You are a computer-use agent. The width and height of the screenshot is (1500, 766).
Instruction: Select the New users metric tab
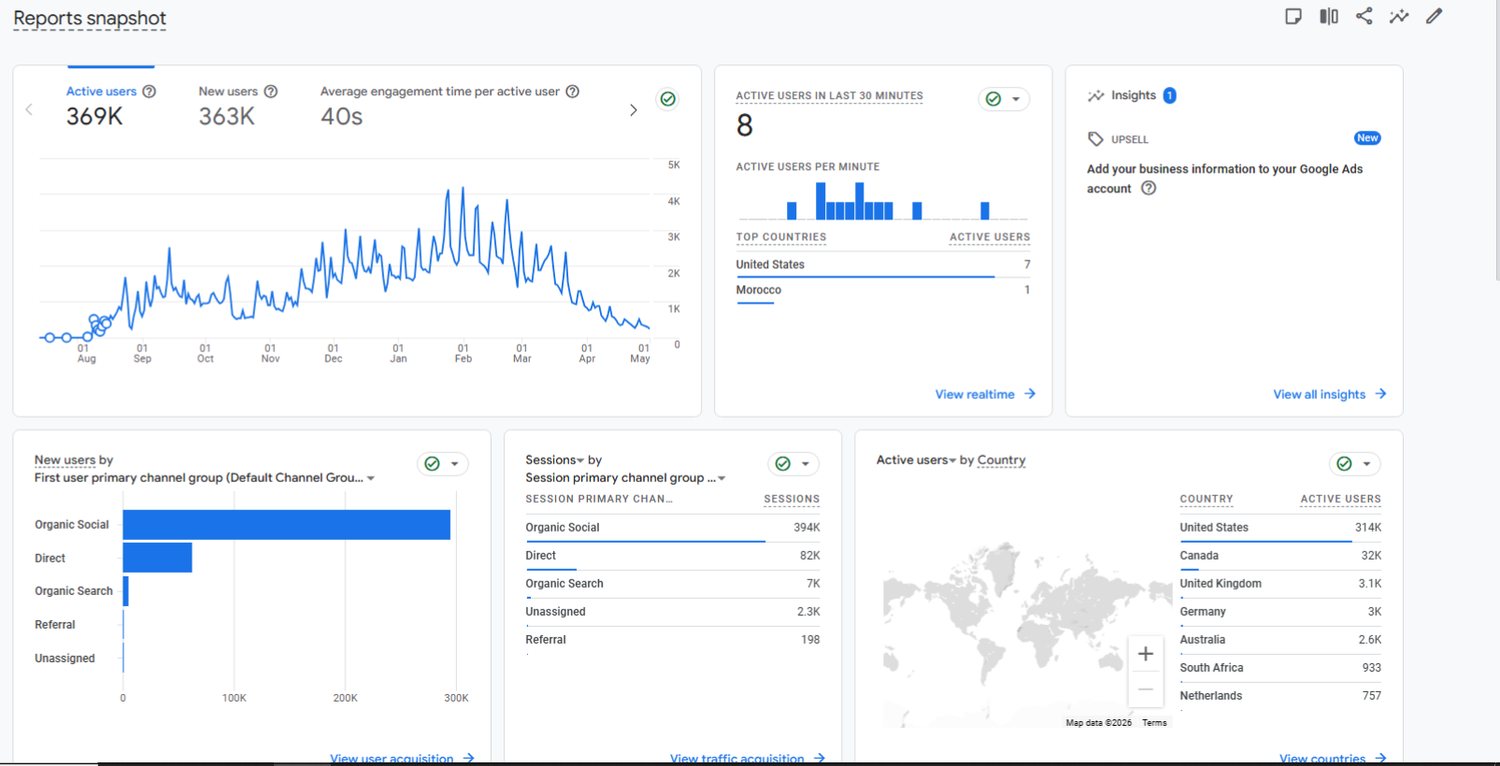coord(238,104)
